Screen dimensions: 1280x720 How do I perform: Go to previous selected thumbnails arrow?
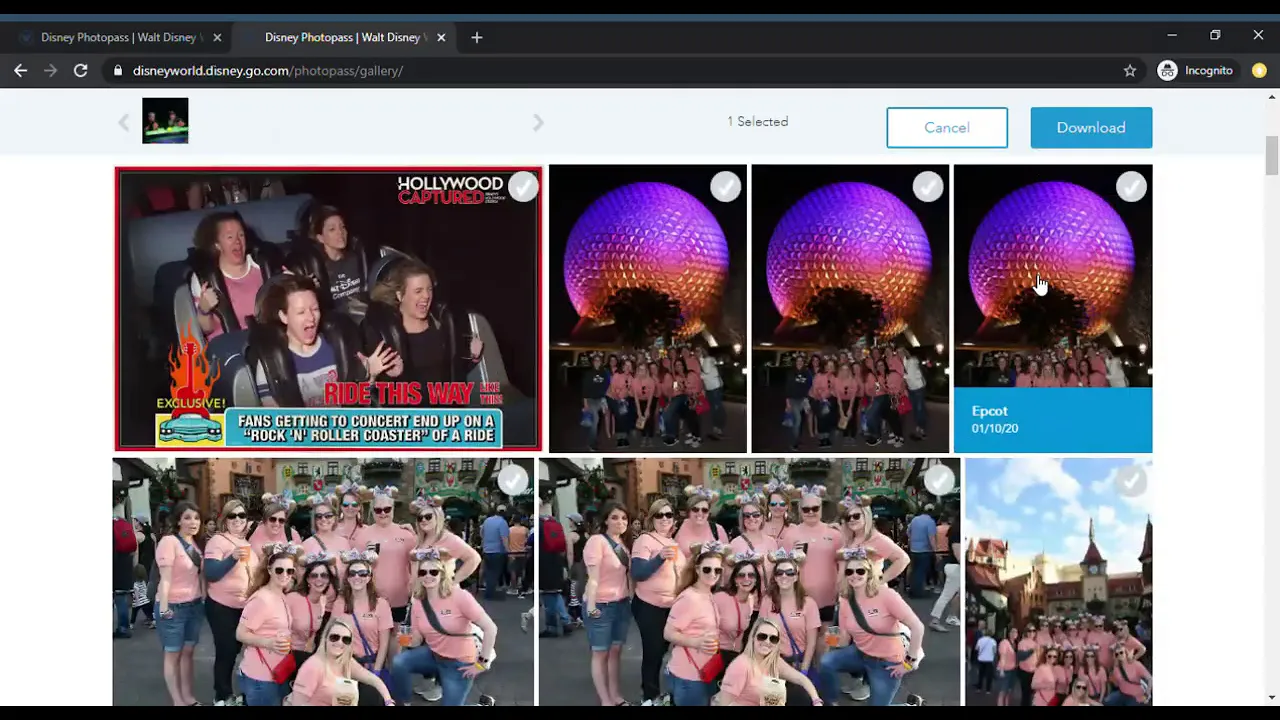tap(123, 122)
